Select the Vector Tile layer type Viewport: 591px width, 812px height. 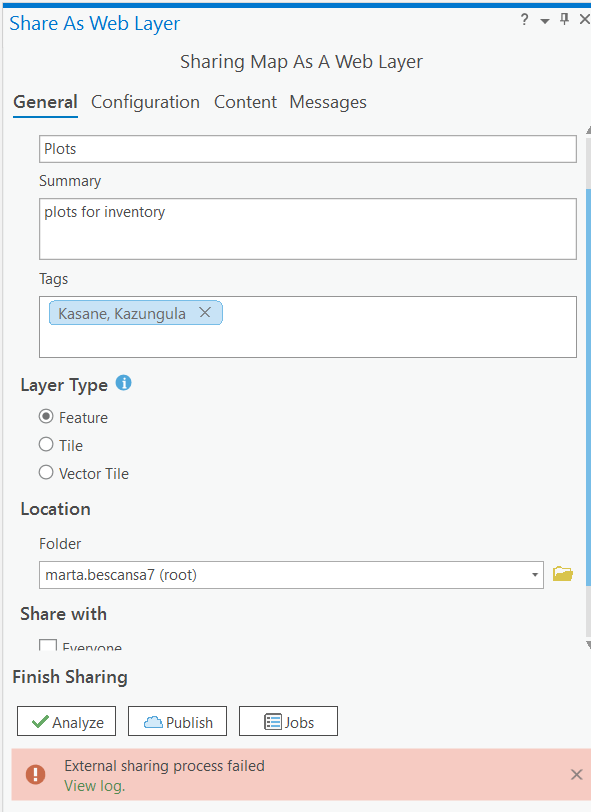[x=46, y=472]
